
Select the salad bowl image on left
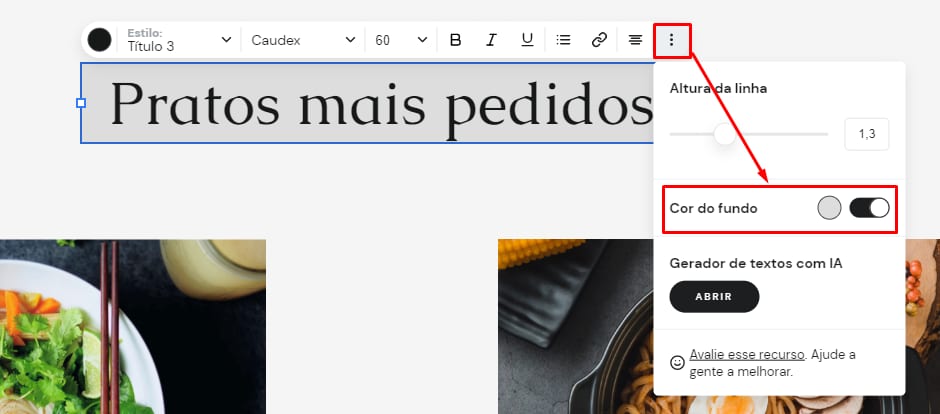click(x=132, y=326)
